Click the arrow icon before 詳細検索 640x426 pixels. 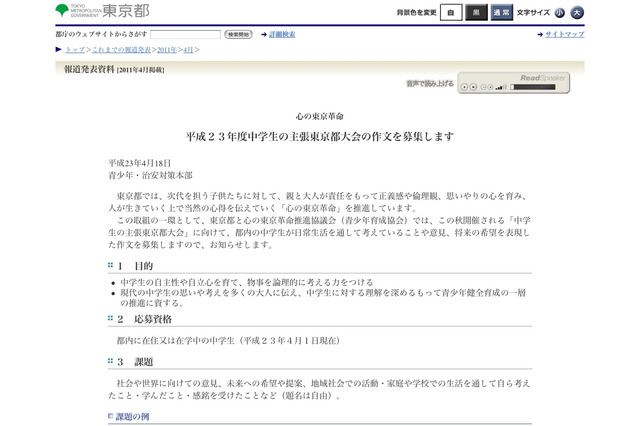(x=264, y=35)
